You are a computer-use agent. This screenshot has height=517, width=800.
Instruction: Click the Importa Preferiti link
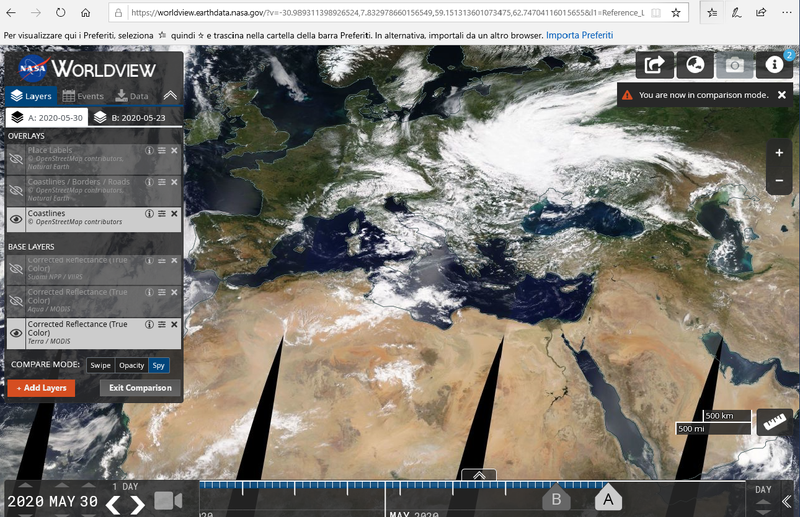[579, 35]
